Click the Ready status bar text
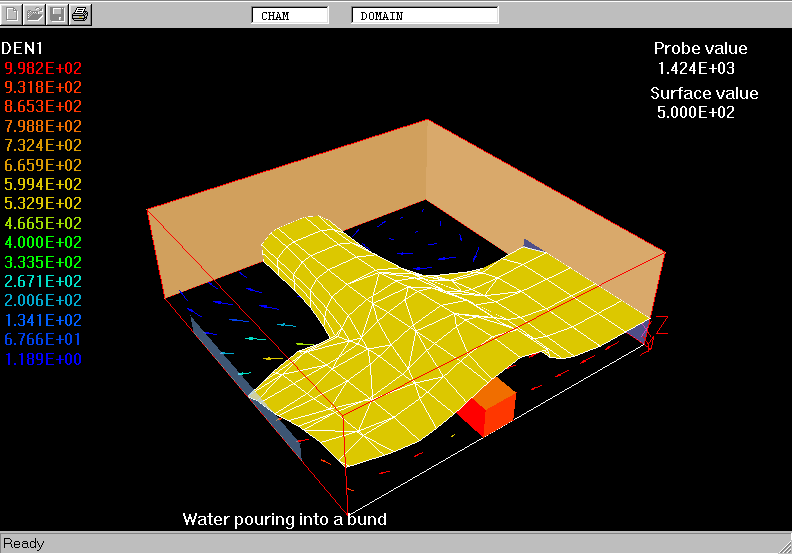Image resolution: width=792 pixels, height=554 pixels. click(x=23, y=544)
